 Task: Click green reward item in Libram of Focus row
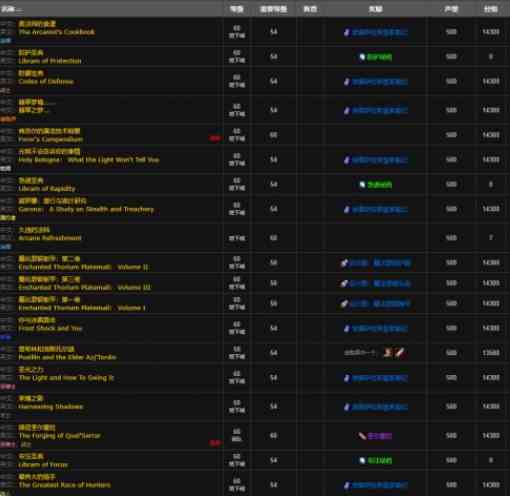(x=379, y=461)
